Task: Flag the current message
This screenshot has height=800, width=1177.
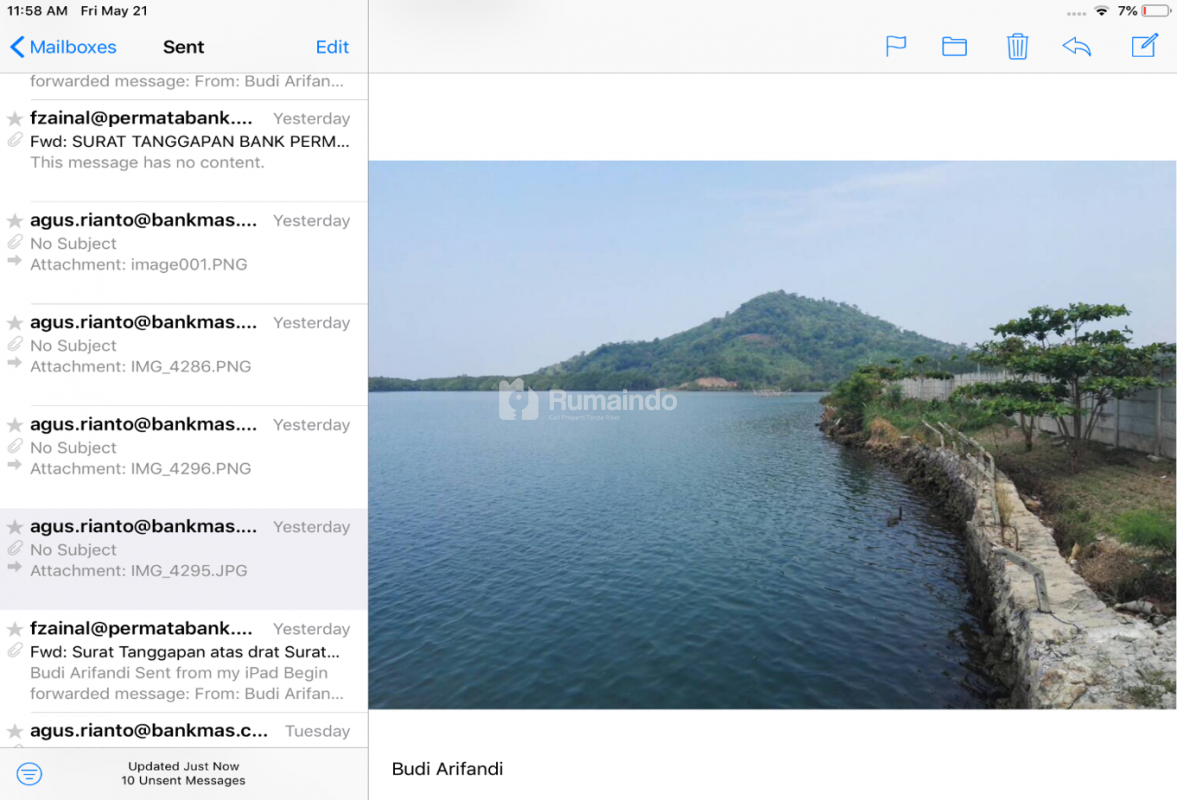Action: pyautogui.click(x=896, y=46)
